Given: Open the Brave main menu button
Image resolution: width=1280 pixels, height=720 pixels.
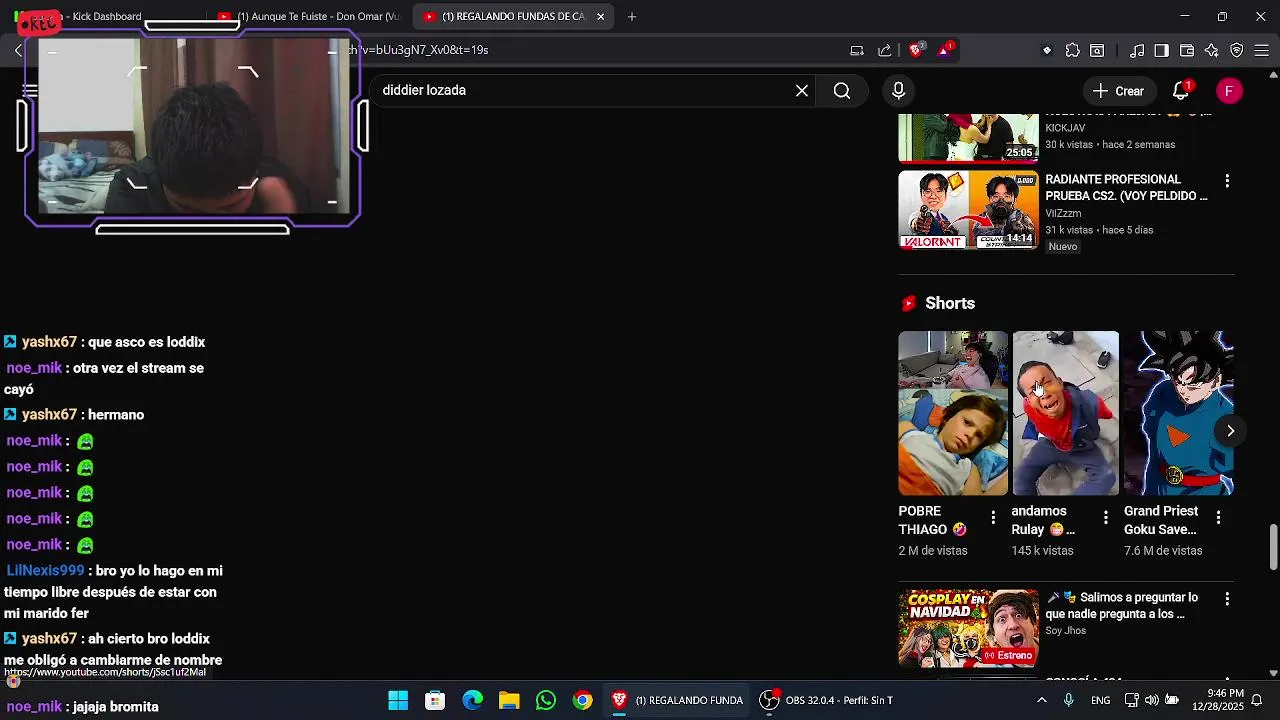Looking at the screenshot, I should 1262,50.
